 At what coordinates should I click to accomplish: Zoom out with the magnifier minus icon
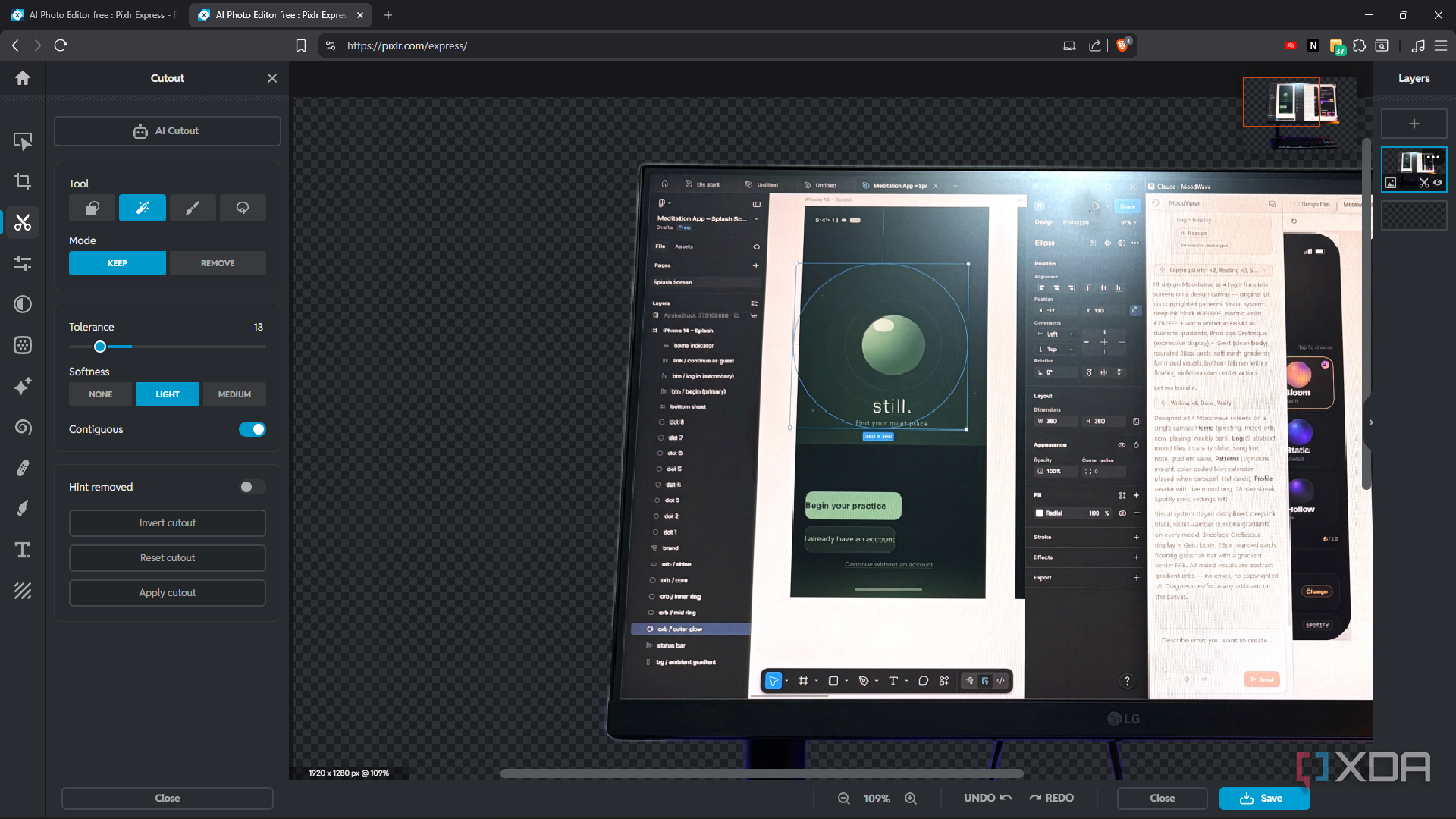(843, 799)
